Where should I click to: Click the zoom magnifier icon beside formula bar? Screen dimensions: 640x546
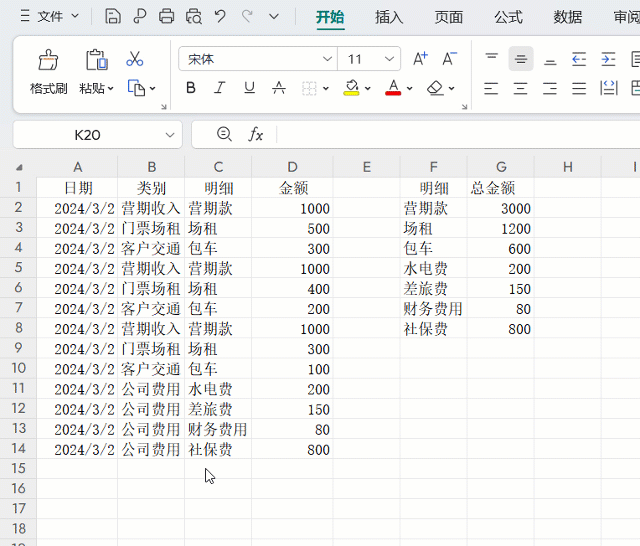click(x=224, y=134)
